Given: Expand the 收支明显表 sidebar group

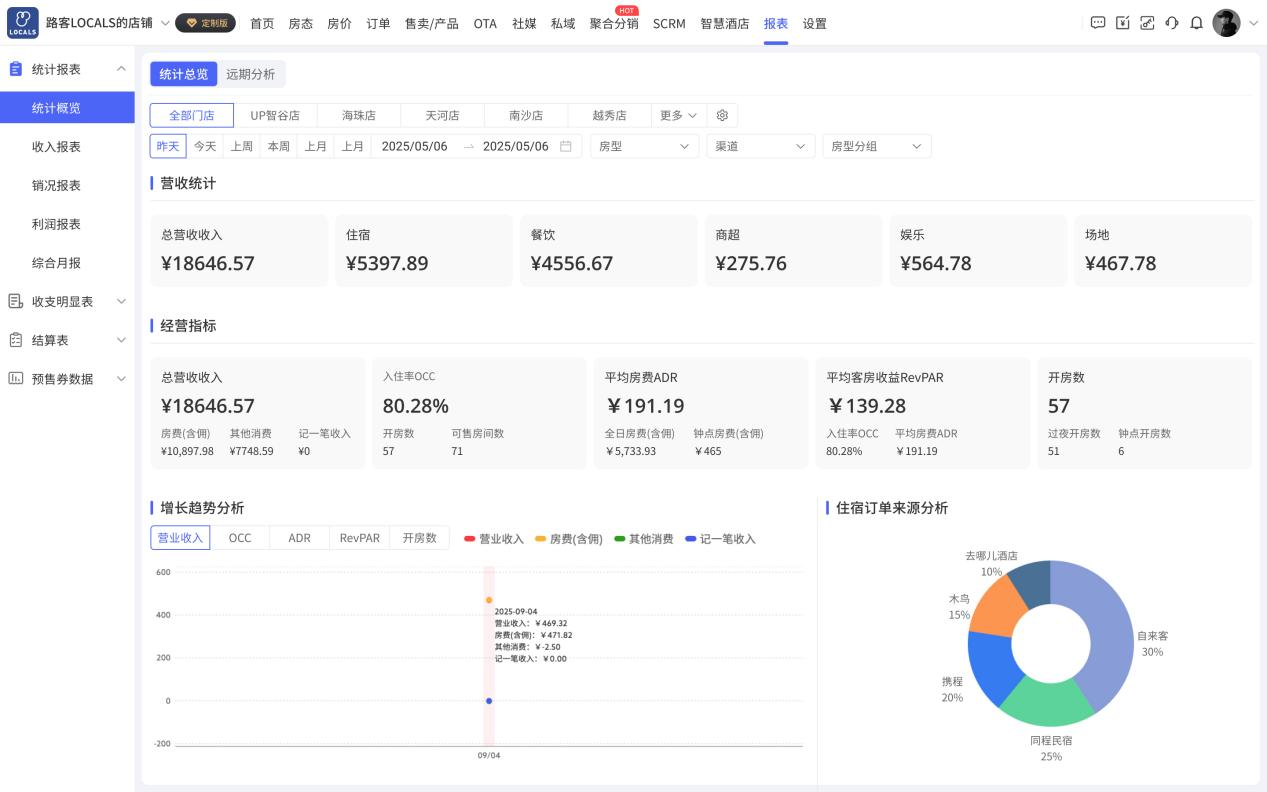Looking at the screenshot, I should [x=121, y=301].
